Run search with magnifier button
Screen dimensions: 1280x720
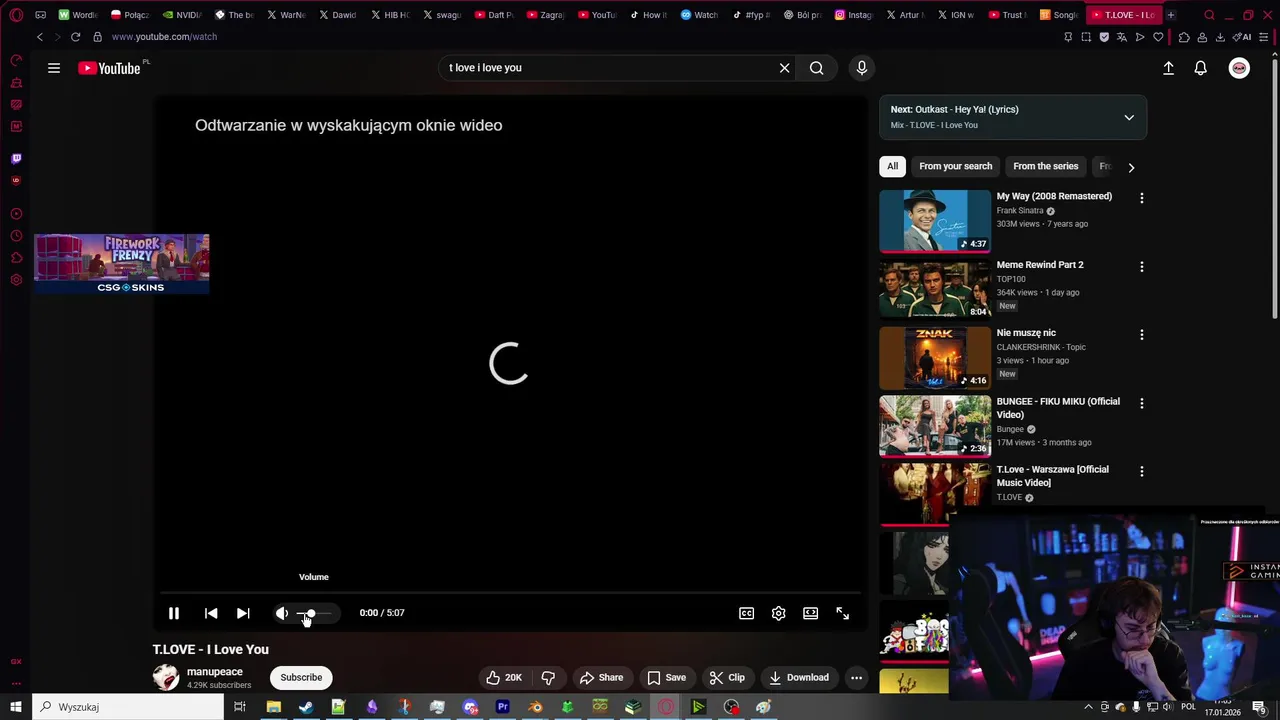(817, 68)
